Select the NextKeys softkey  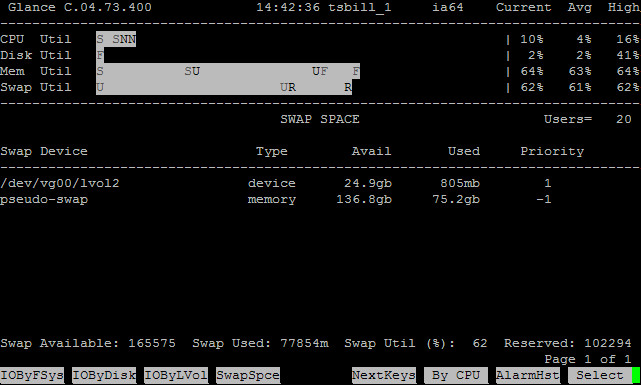coord(384,375)
